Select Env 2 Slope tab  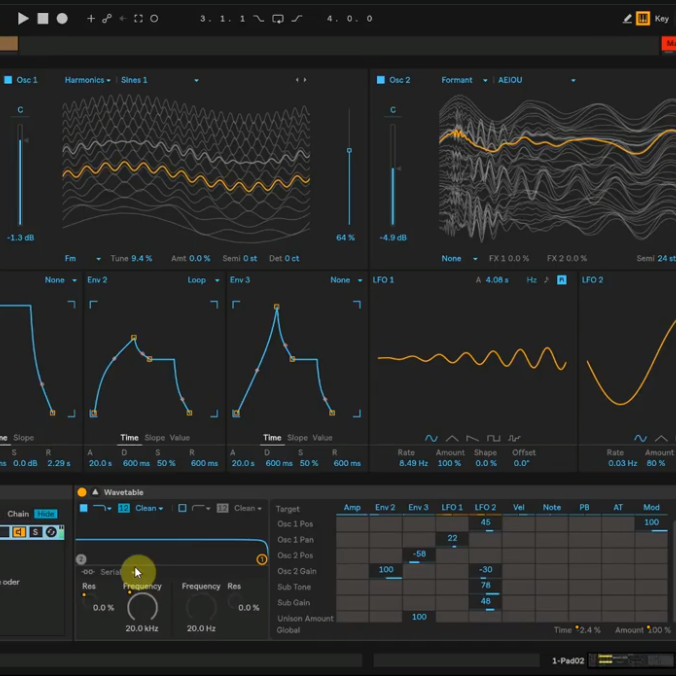coord(155,438)
